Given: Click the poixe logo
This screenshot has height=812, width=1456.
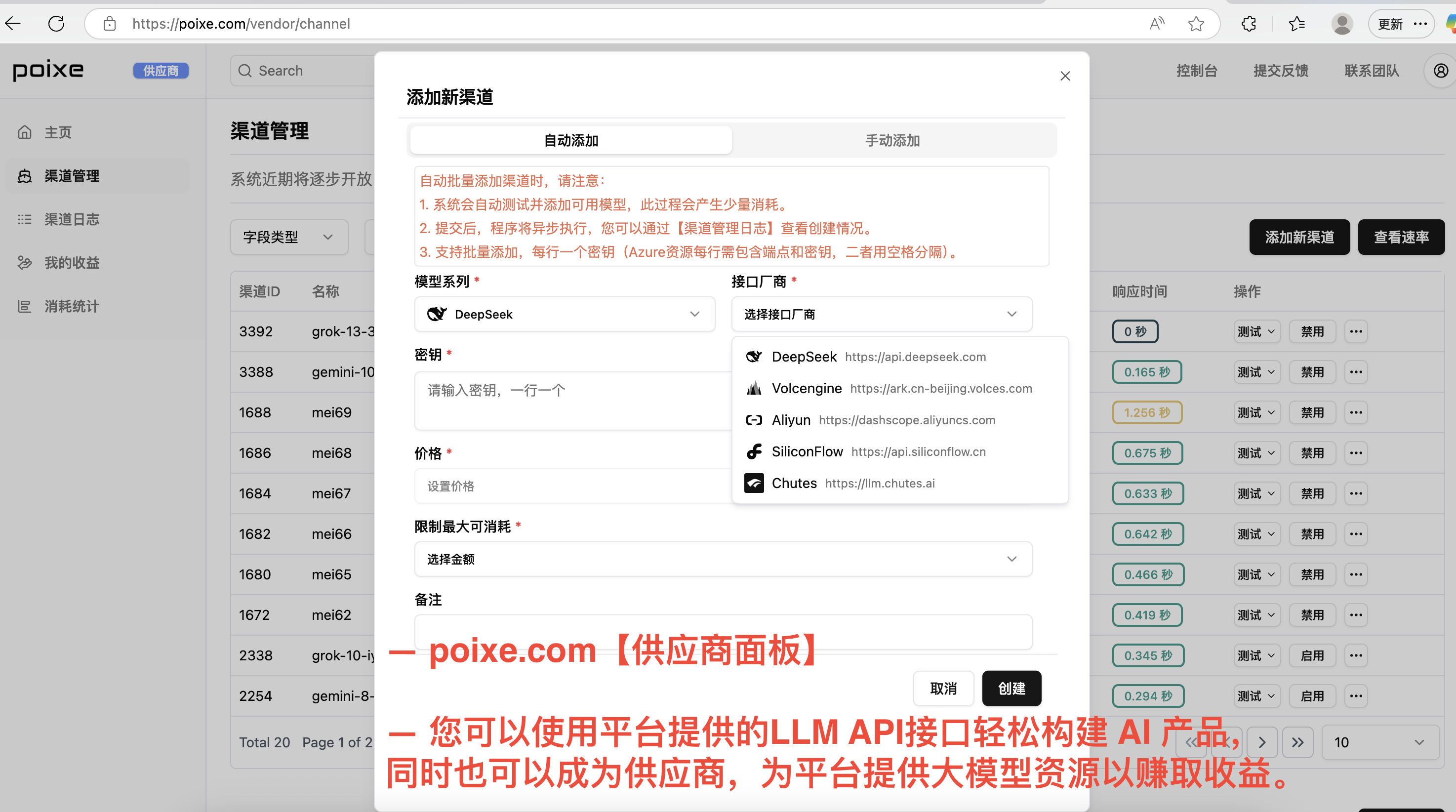Looking at the screenshot, I should tap(48, 70).
